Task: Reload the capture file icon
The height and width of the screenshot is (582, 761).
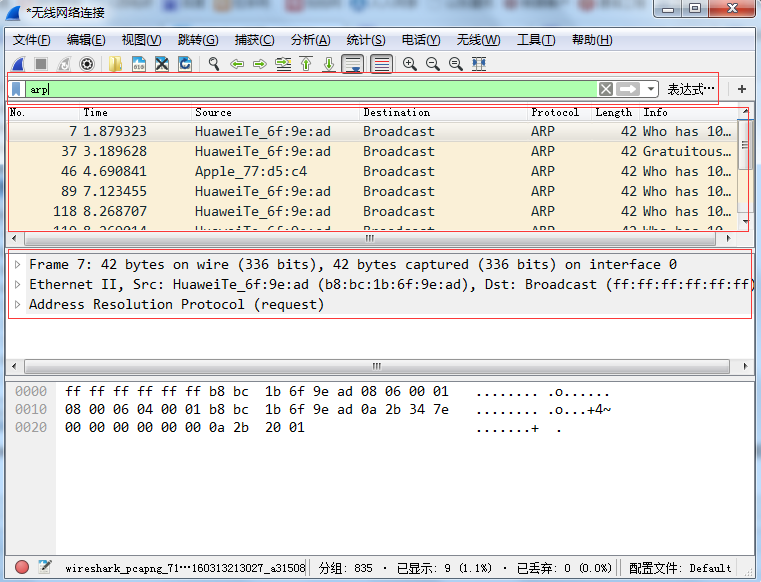Action: click(x=185, y=64)
